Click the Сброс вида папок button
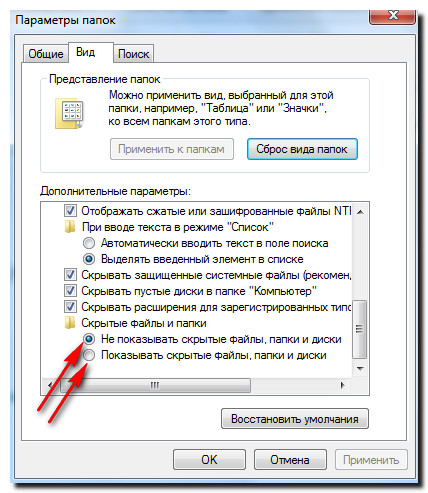The image size is (428, 493). coord(302,149)
